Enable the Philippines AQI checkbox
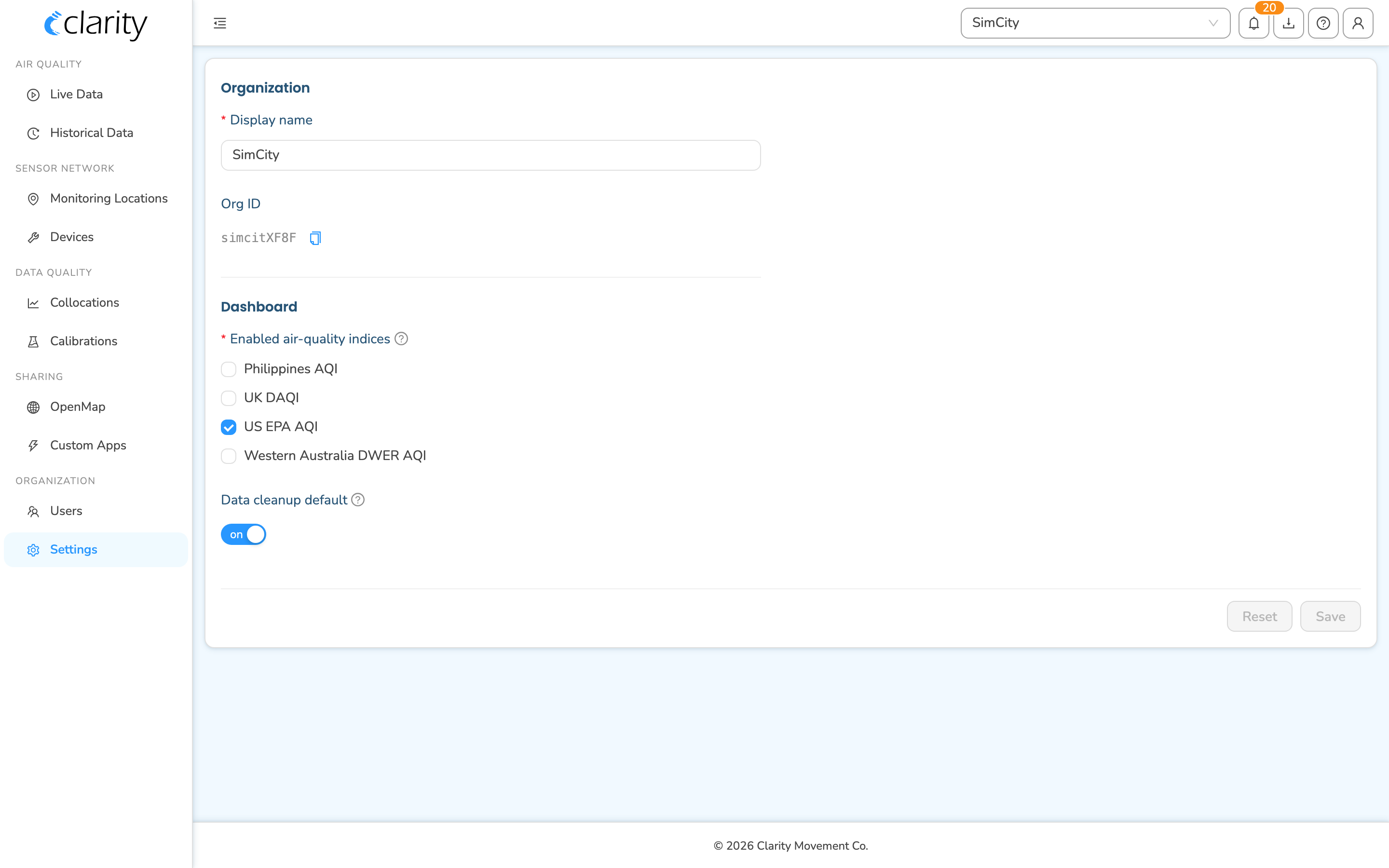Image resolution: width=1389 pixels, height=868 pixels. (x=229, y=369)
